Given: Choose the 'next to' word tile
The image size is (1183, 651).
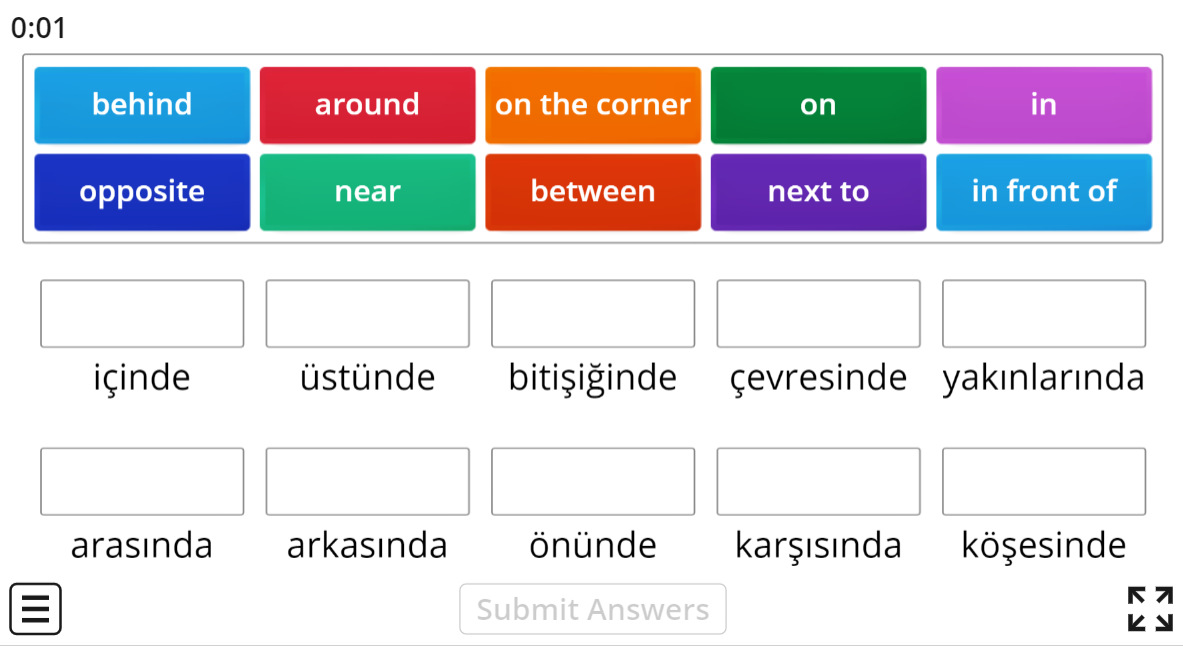Looking at the screenshot, I should click(818, 191).
